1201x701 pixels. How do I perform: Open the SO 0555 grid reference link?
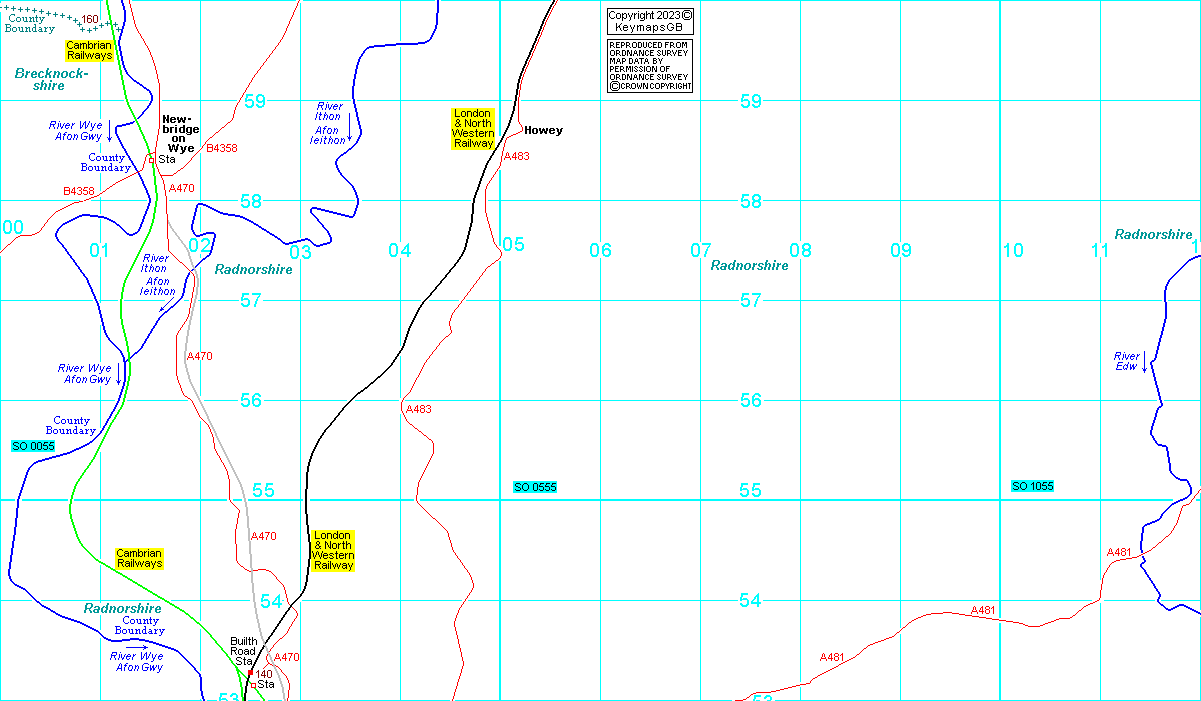tap(535, 487)
